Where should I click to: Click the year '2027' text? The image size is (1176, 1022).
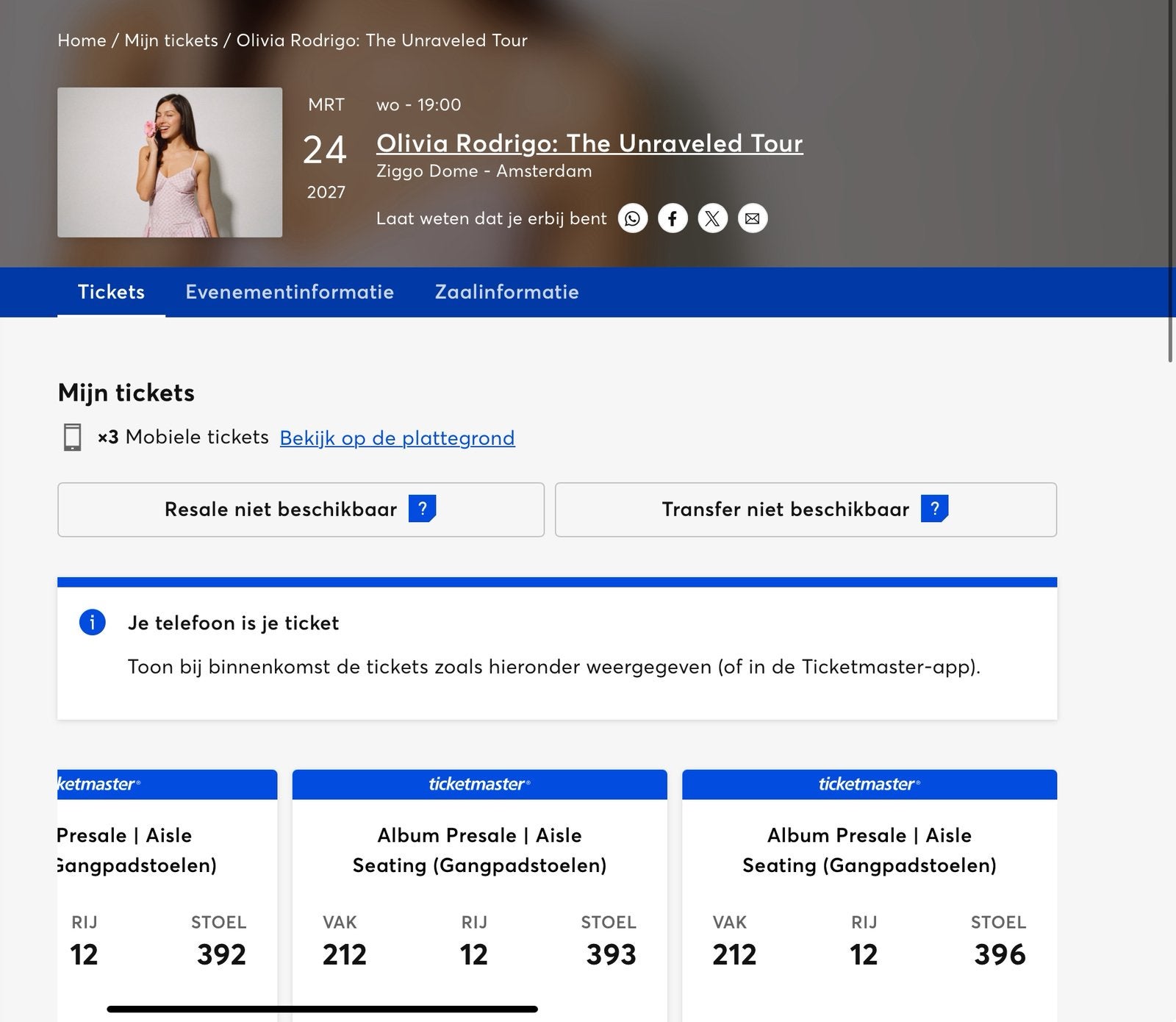pyautogui.click(x=326, y=193)
